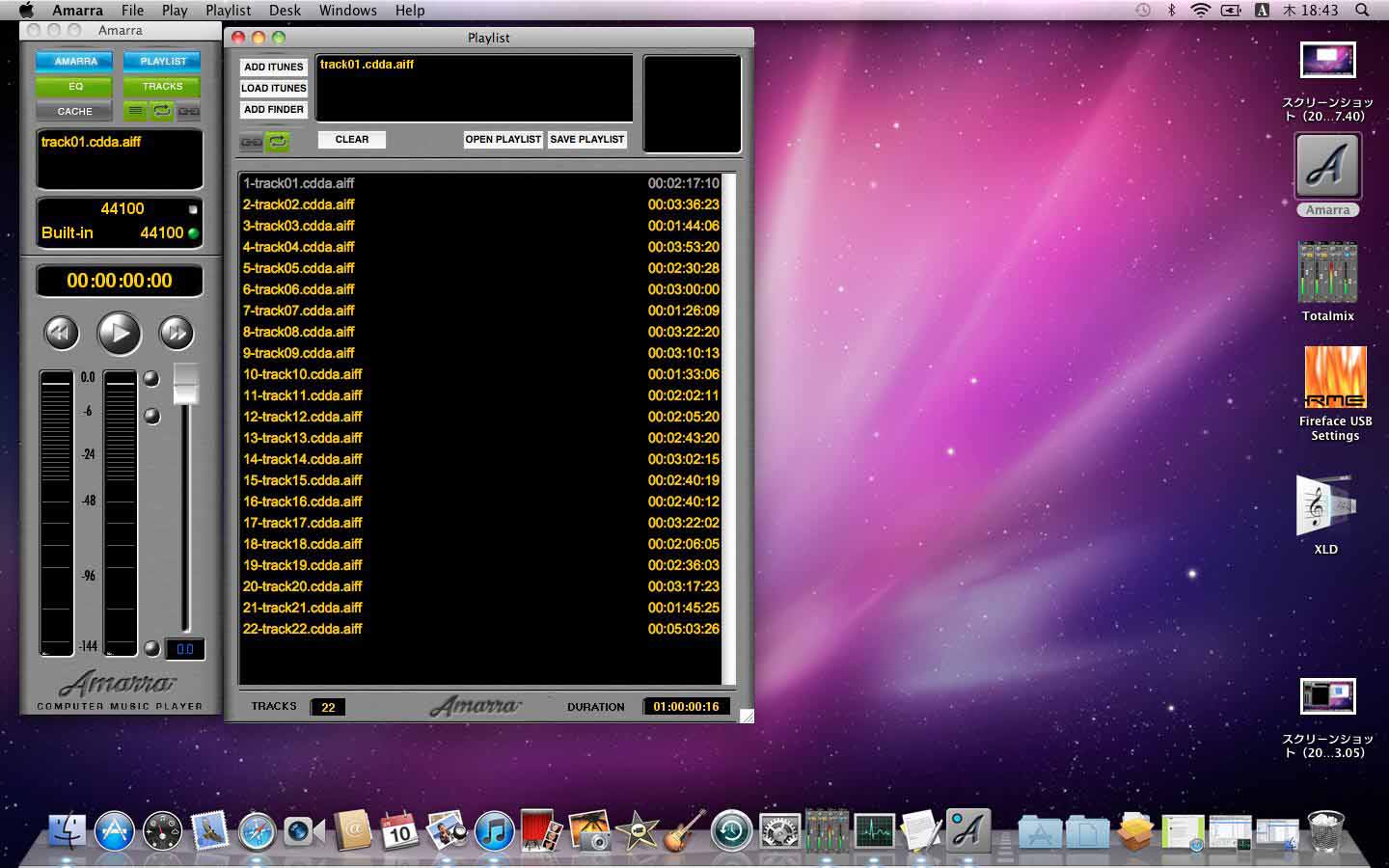Click the album artwork box in the Playlist window
This screenshot has width=1389, height=868.
692,103
